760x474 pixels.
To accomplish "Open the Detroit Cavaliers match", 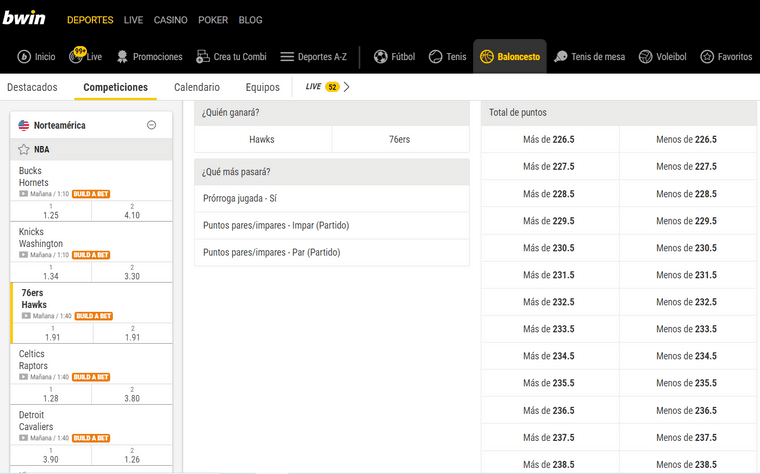I will (91, 426).
